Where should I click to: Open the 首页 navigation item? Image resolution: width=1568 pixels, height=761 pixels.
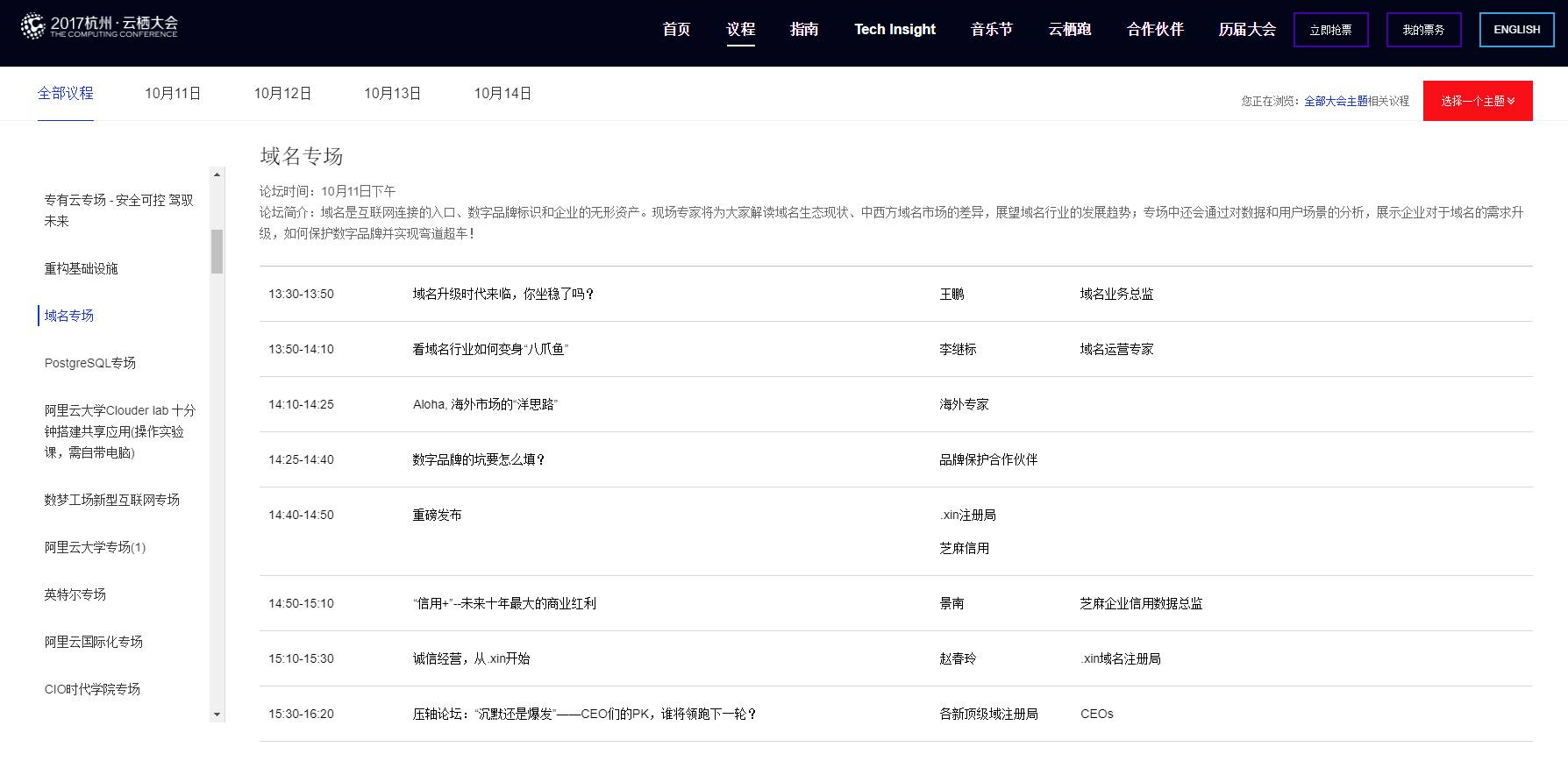click(676, 30)
